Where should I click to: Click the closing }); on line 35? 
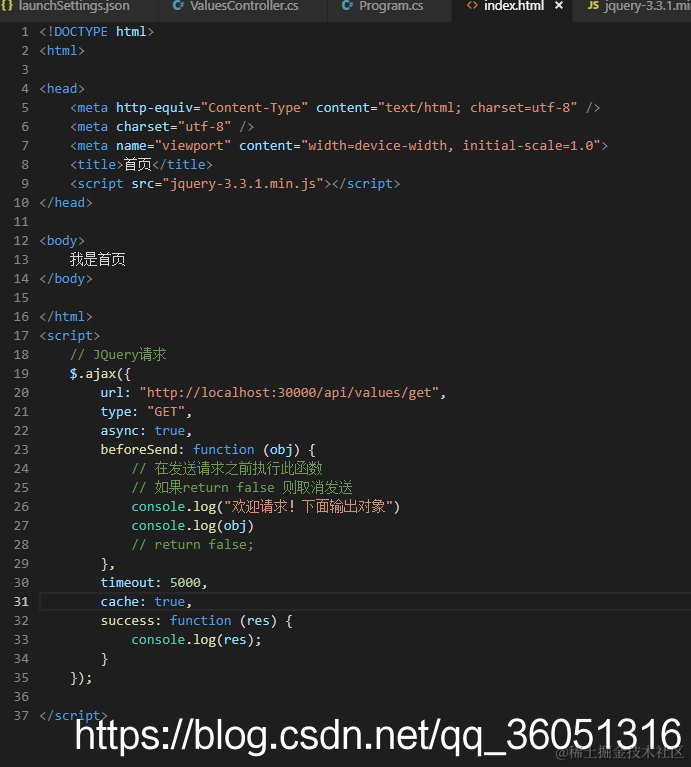(81, 678)
